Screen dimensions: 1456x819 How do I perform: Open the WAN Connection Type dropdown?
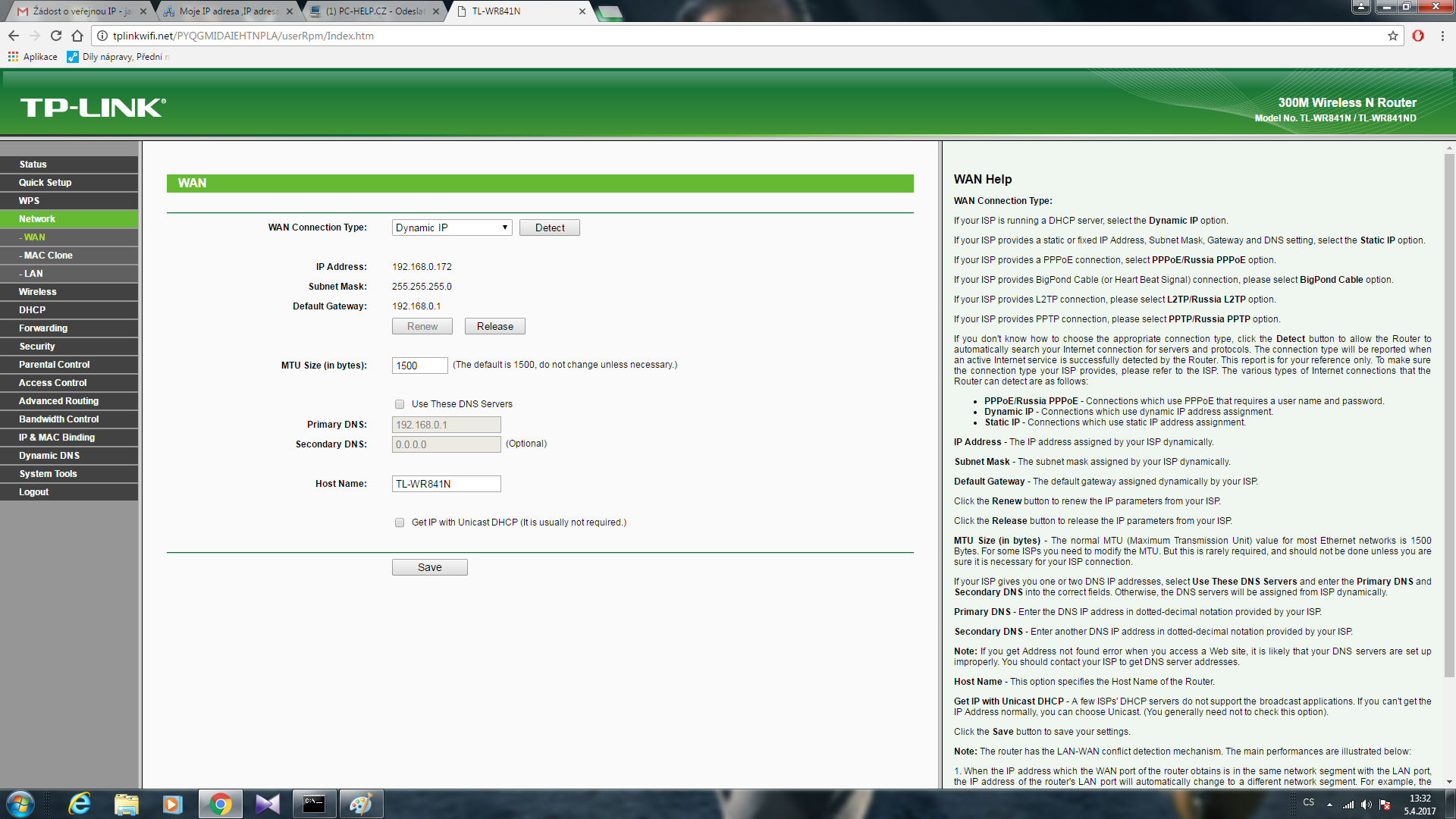(x=452, y=227)
